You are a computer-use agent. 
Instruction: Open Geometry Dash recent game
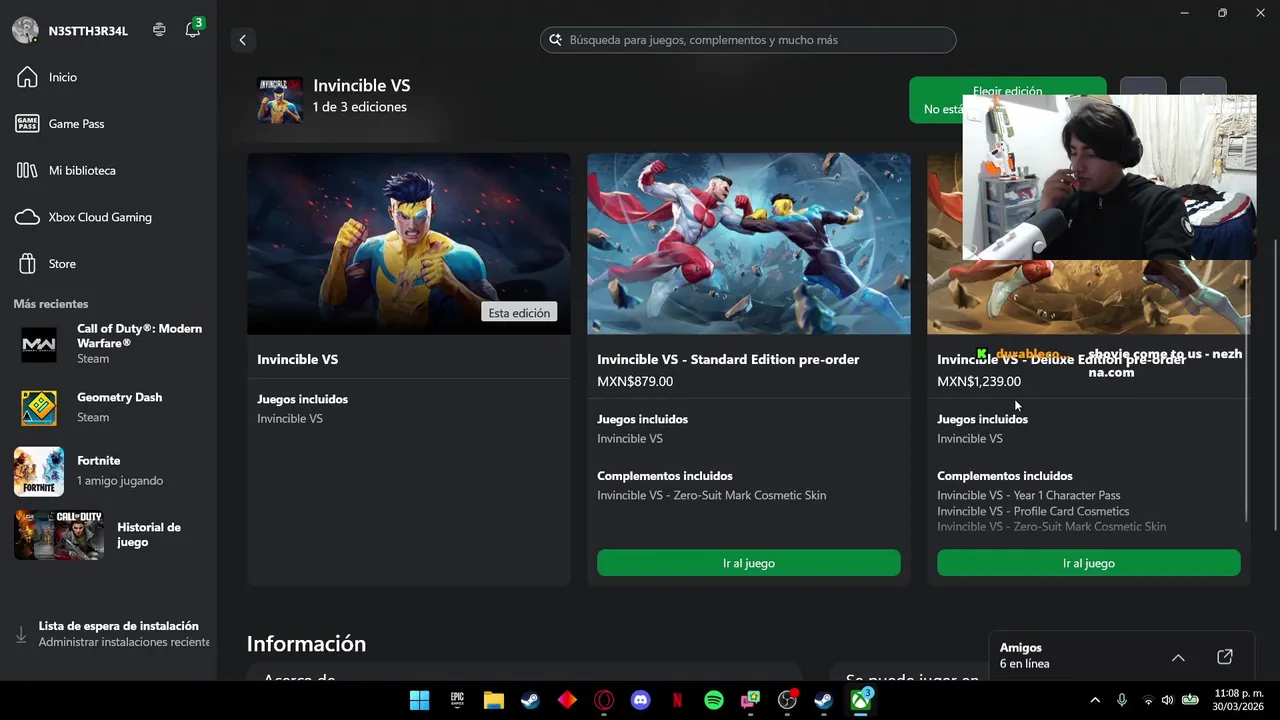pos(108,407)
